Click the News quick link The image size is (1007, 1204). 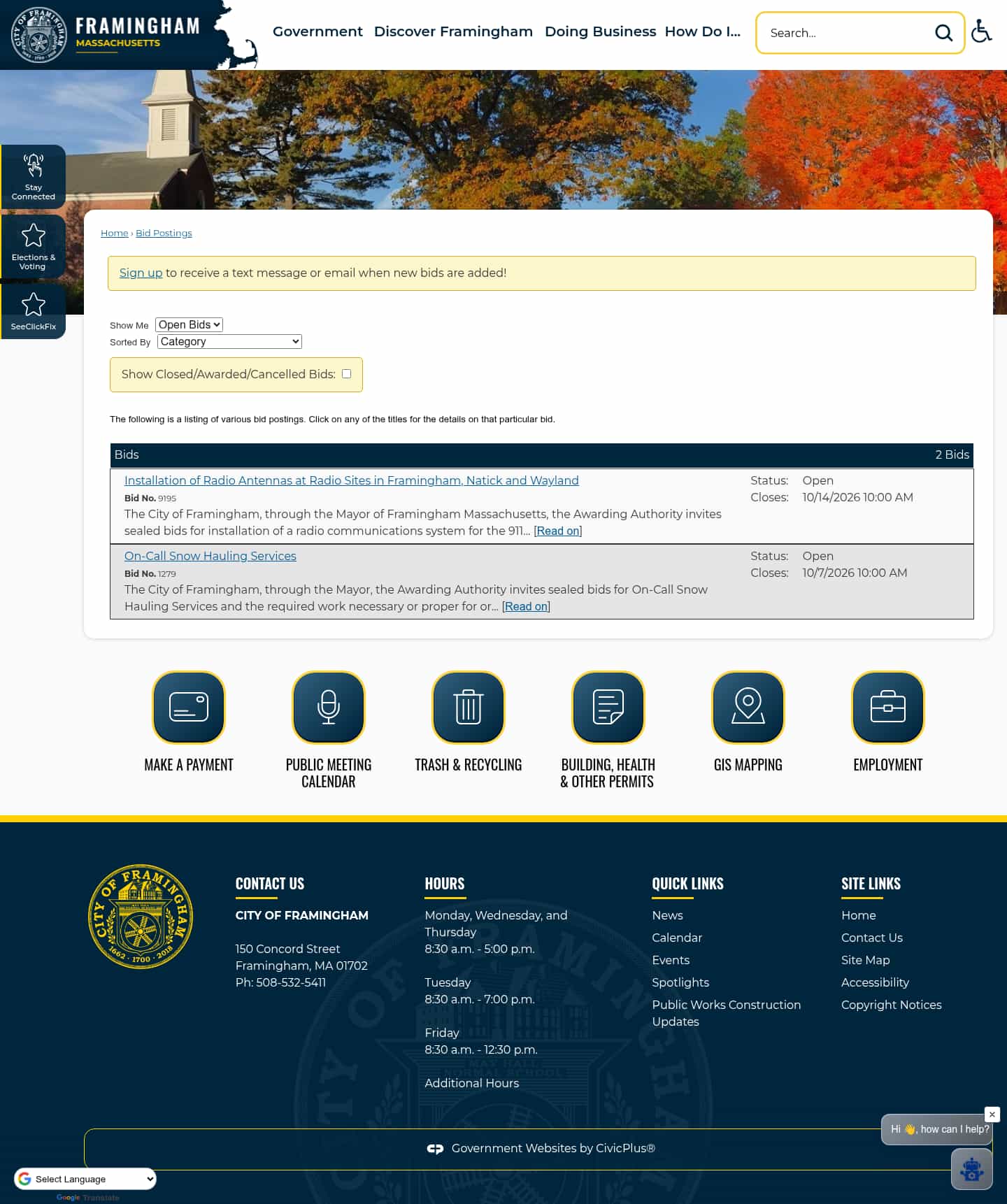667,915
